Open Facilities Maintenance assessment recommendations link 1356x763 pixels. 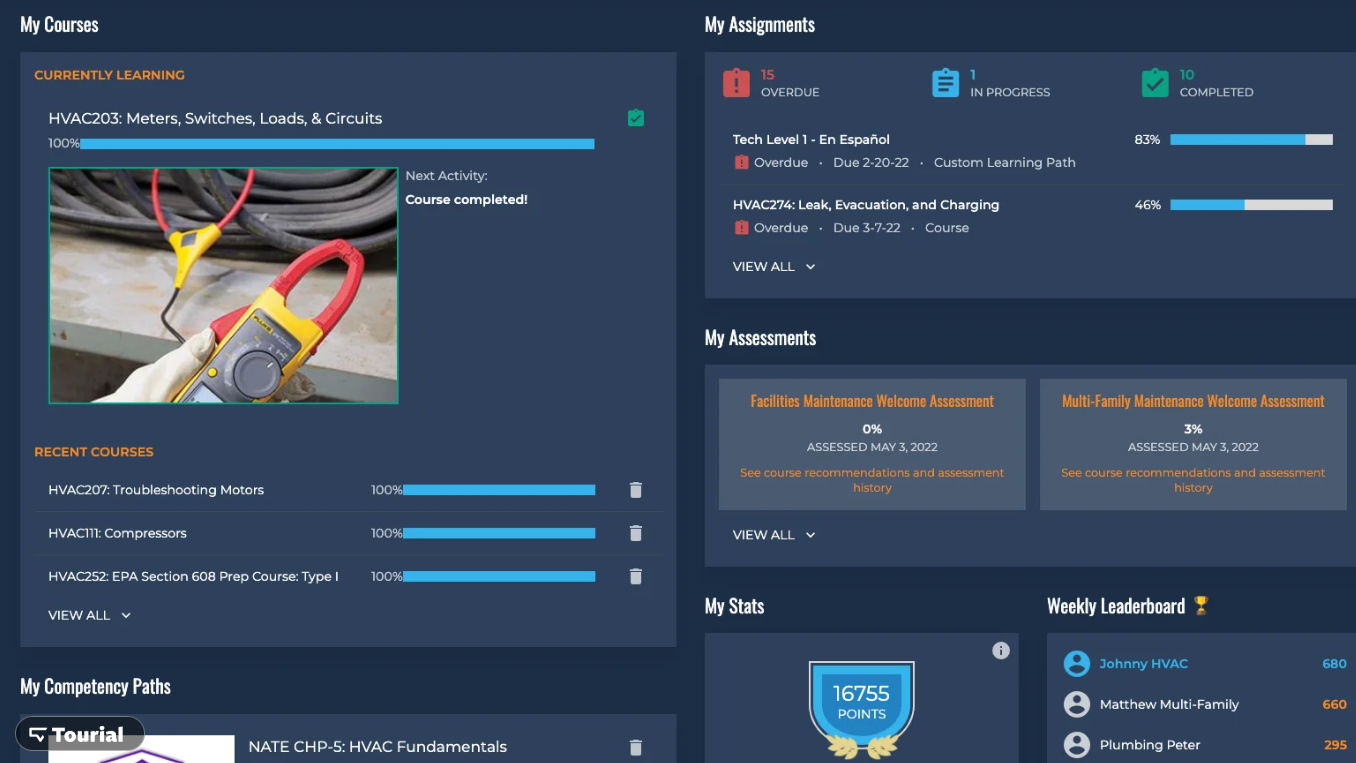871,480
